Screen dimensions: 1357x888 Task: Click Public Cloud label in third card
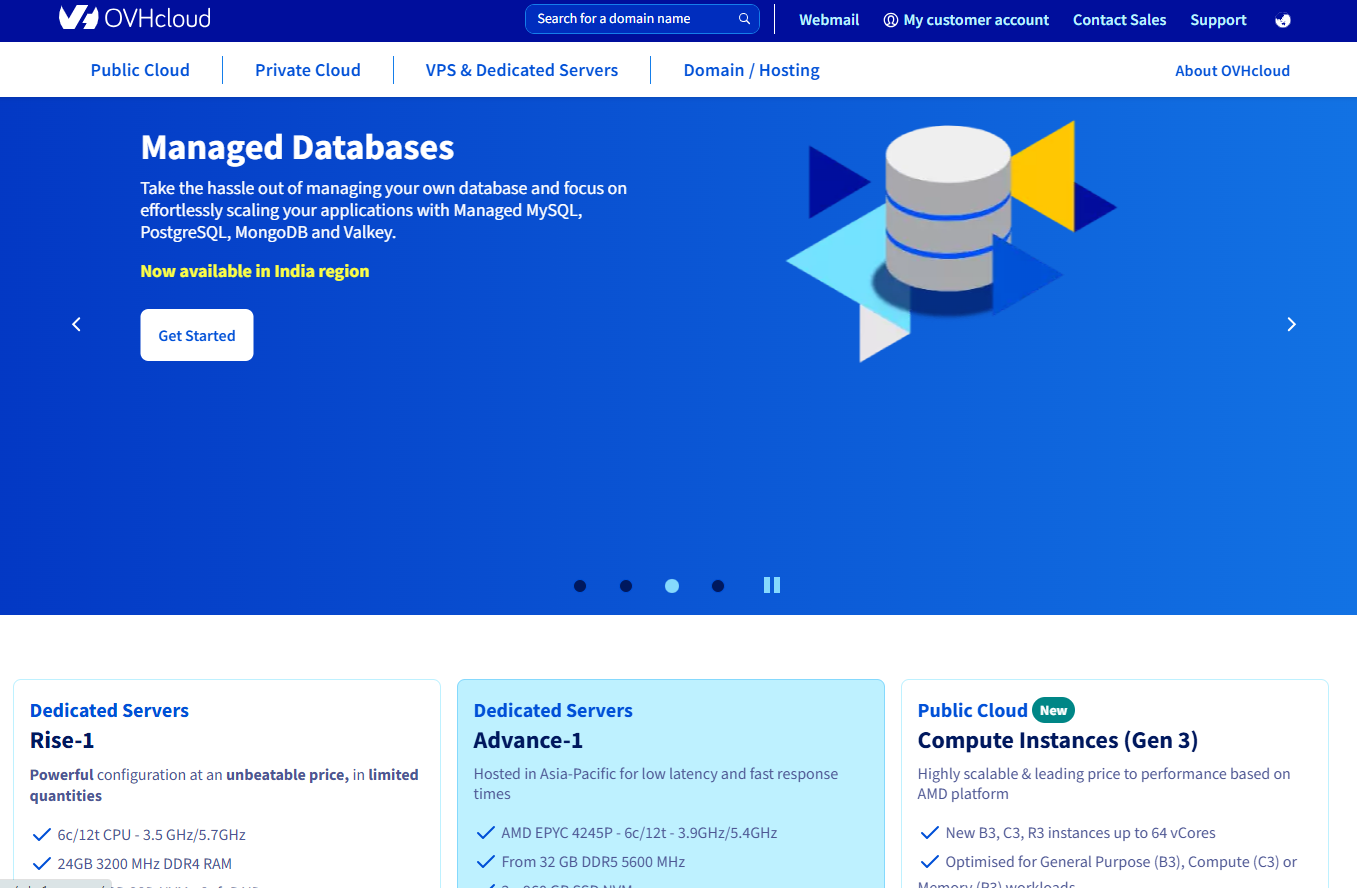pos(972,711)
